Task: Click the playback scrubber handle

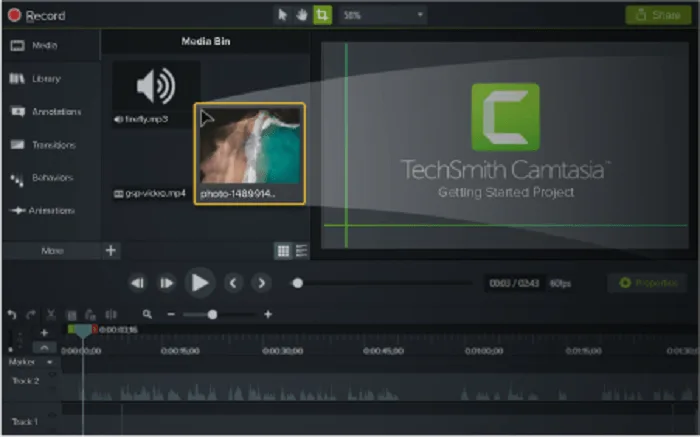Action: (x=298, y=283)
